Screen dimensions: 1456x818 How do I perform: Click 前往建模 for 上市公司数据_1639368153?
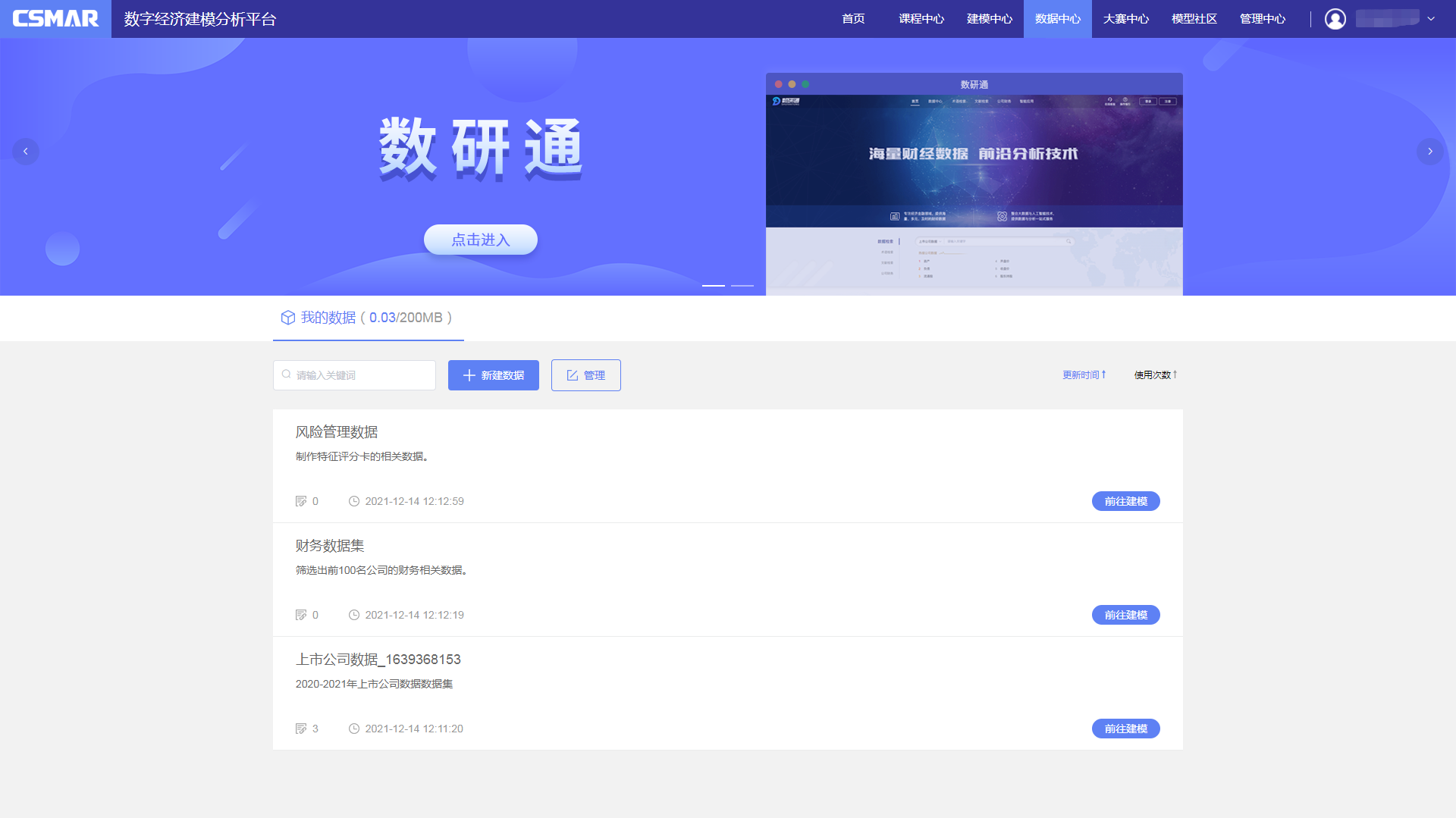pos(1125,729)
